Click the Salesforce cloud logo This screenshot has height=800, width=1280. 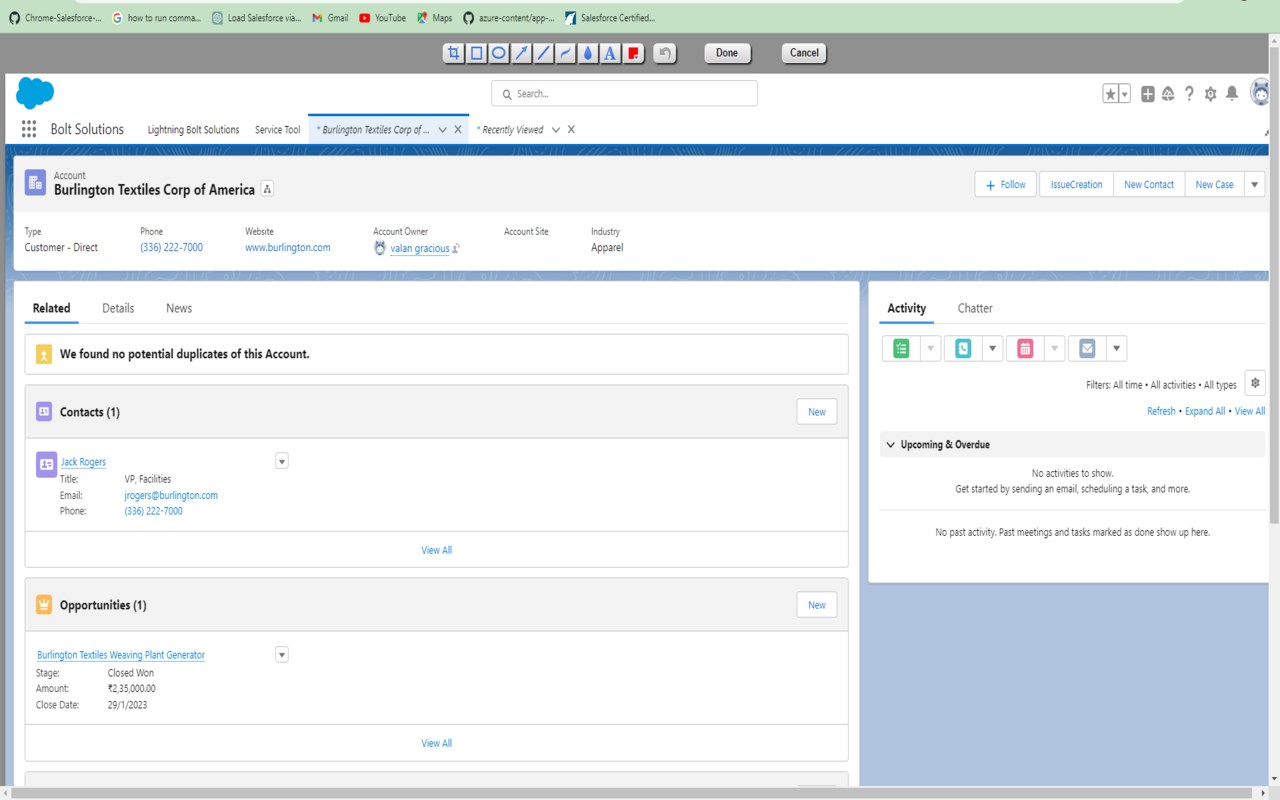35,93
